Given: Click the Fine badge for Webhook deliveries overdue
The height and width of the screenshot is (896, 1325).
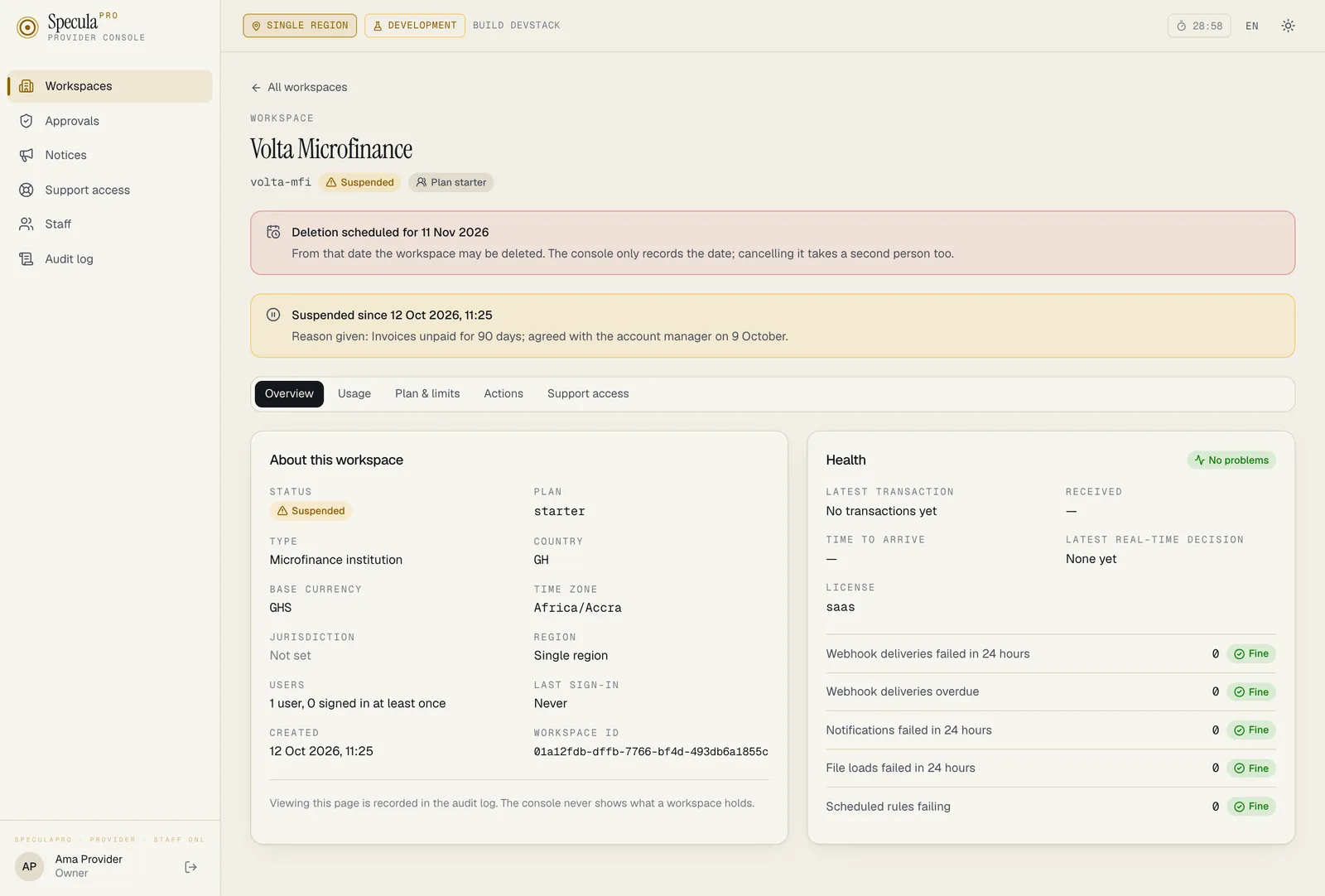Looking at the screenshot, I should pyautogui.click(x=1251, y=692).
